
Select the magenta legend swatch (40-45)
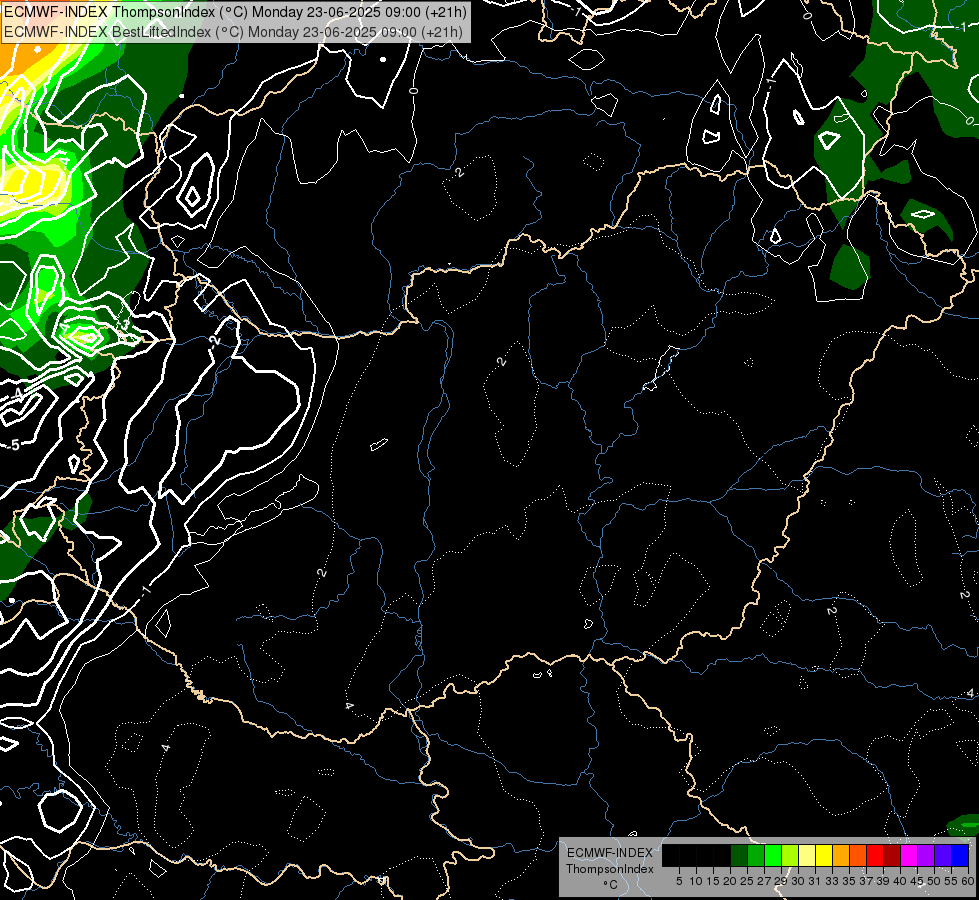[909, 855]
